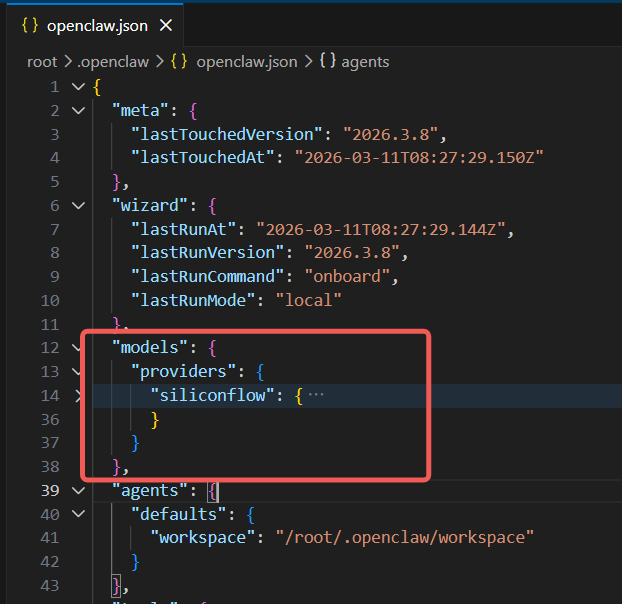
Task: Click line number 14 in the gutter
Action: [x=50, y=395]
